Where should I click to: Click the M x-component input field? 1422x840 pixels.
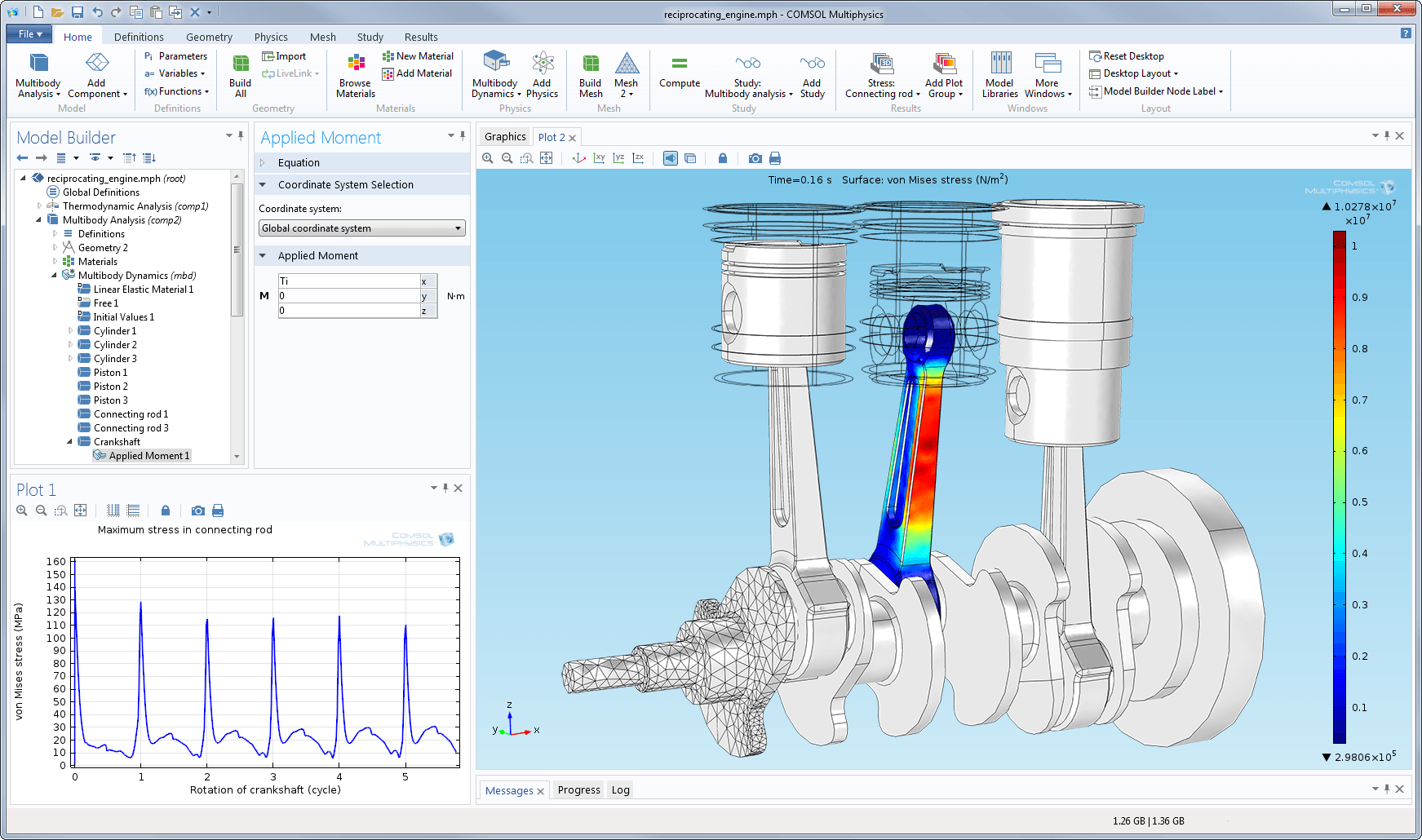point(349,281)
